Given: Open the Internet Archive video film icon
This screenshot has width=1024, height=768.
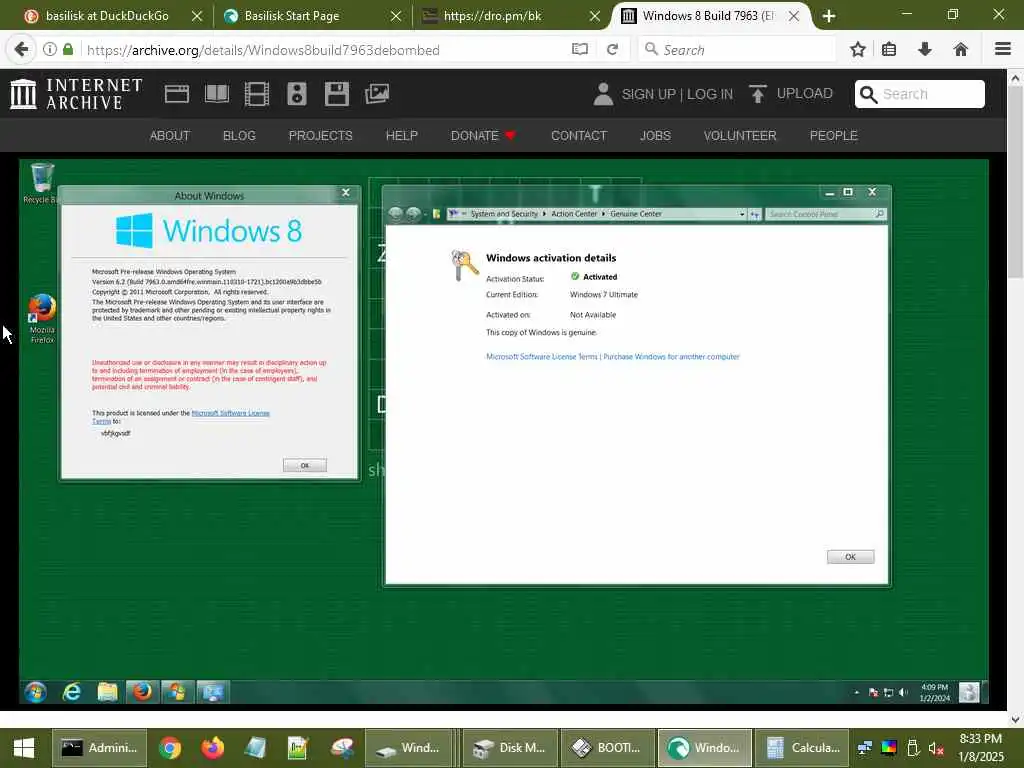Looking at the screenshot, I should 257,94.
